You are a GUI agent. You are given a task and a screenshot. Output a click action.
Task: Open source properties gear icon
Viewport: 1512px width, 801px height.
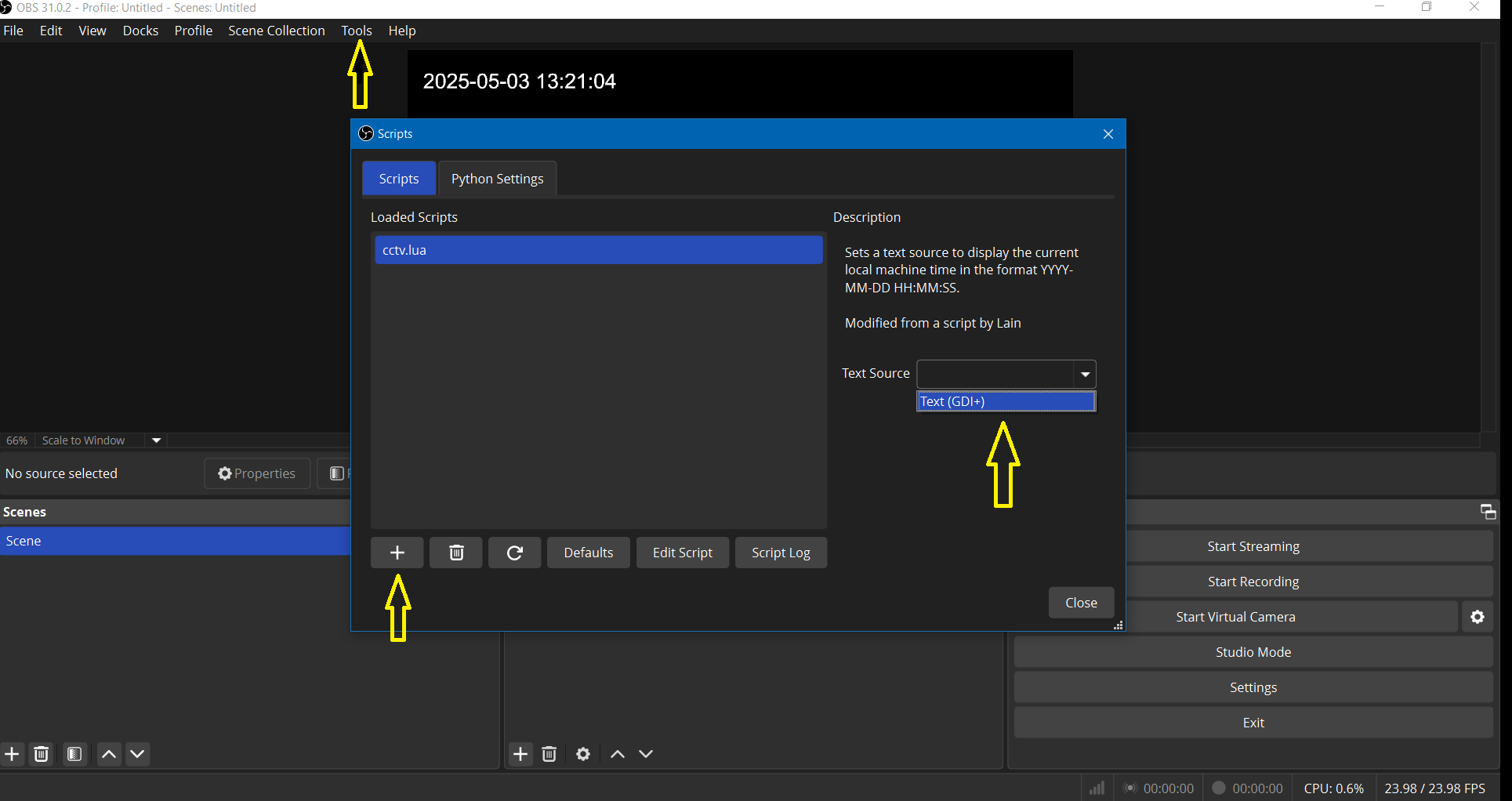click(583, 754)
